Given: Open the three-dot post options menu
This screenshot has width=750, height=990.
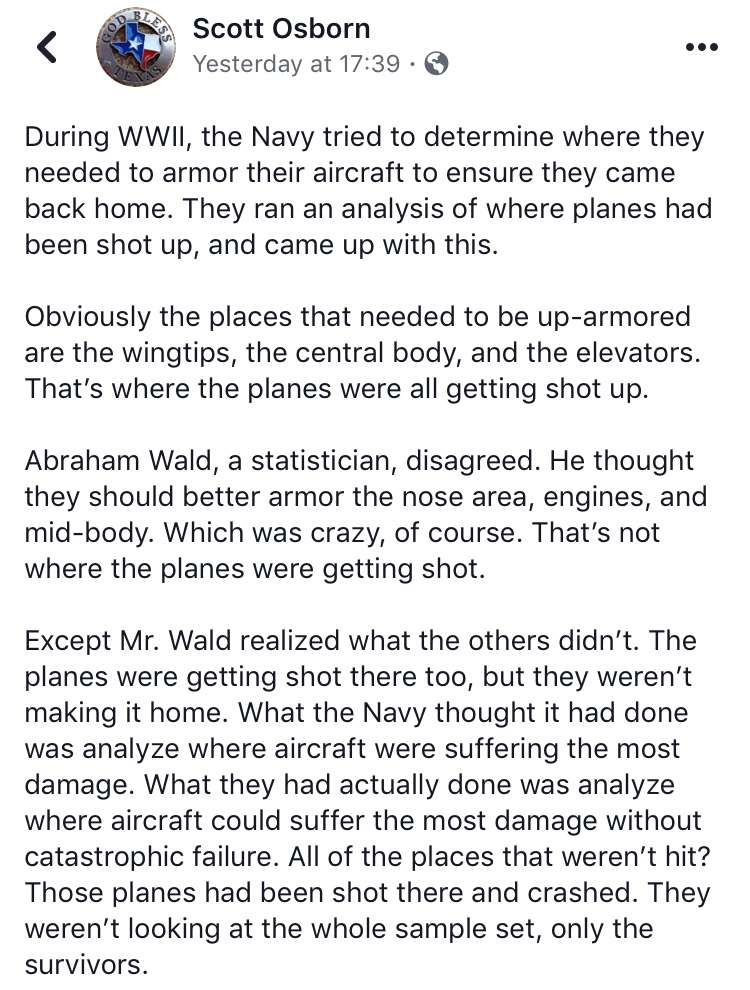Looking at the screenshot, I should [702, 47].
